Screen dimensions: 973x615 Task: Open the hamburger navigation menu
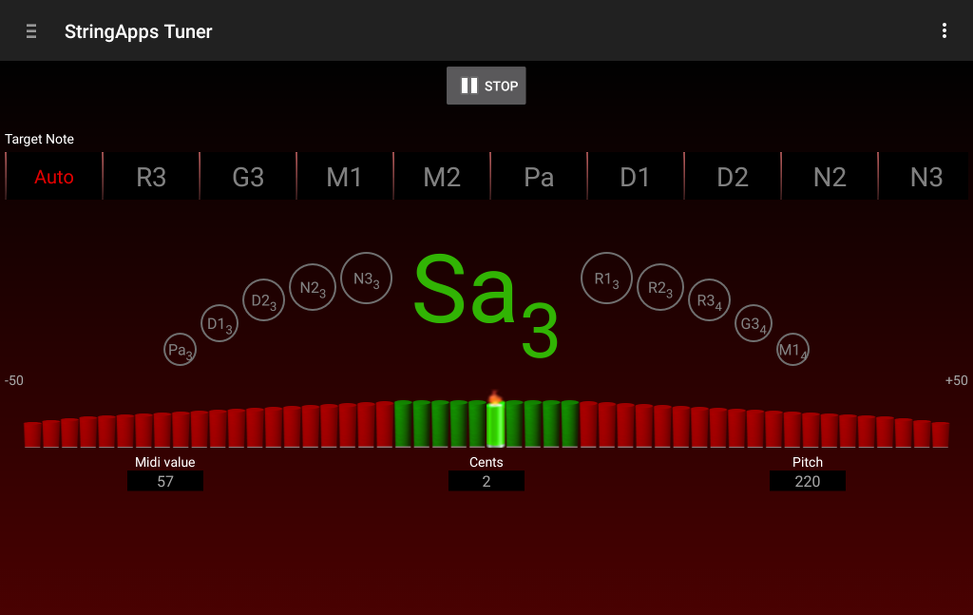tap(31, 31)
